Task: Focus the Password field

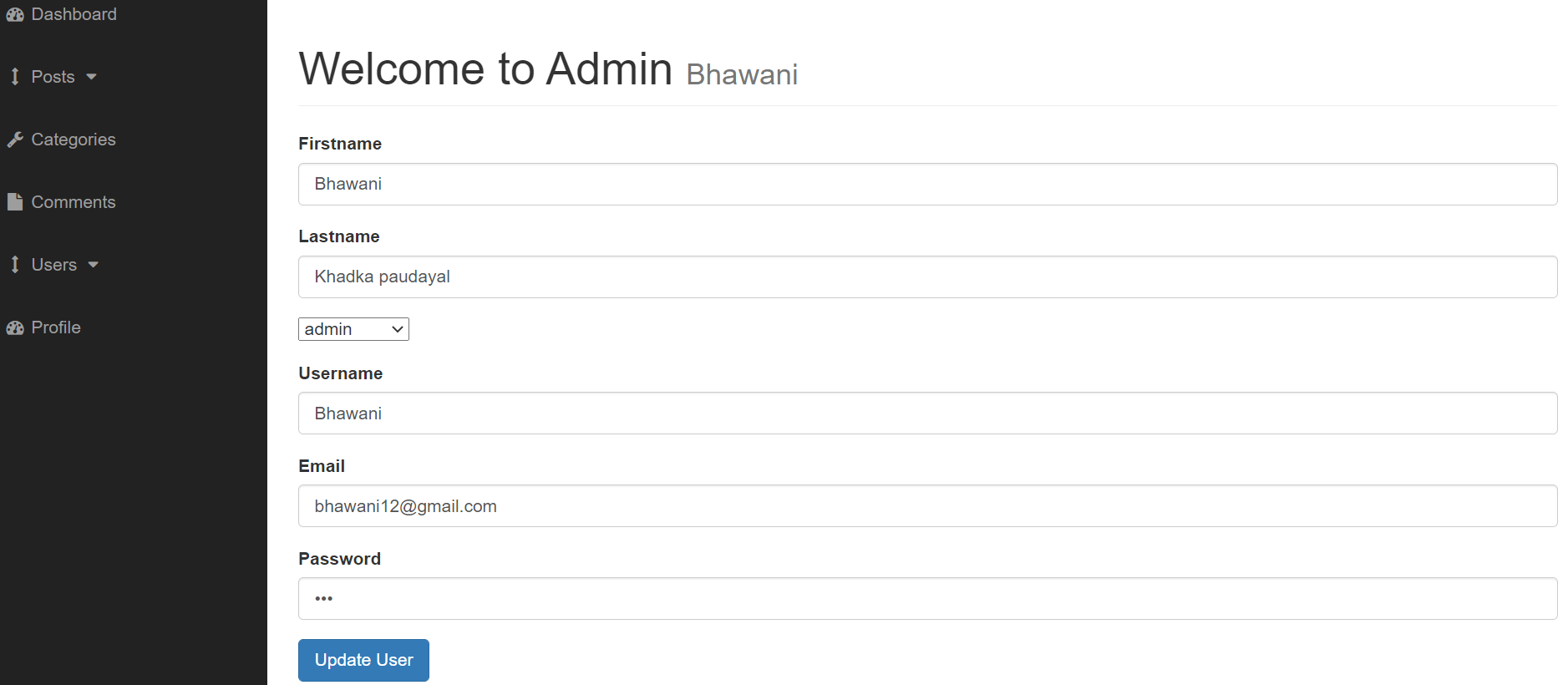Action: click(x=927, y=599)
